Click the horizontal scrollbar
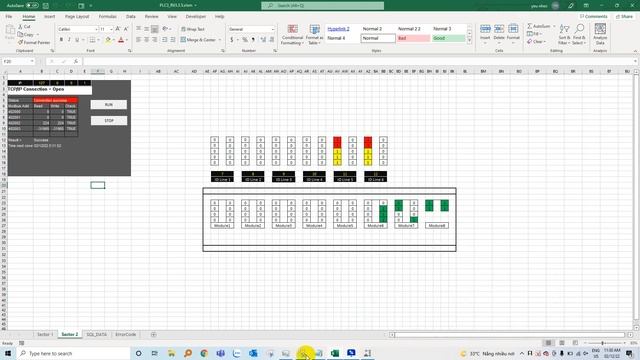The image size is (640, 360). tap(509, 335)
